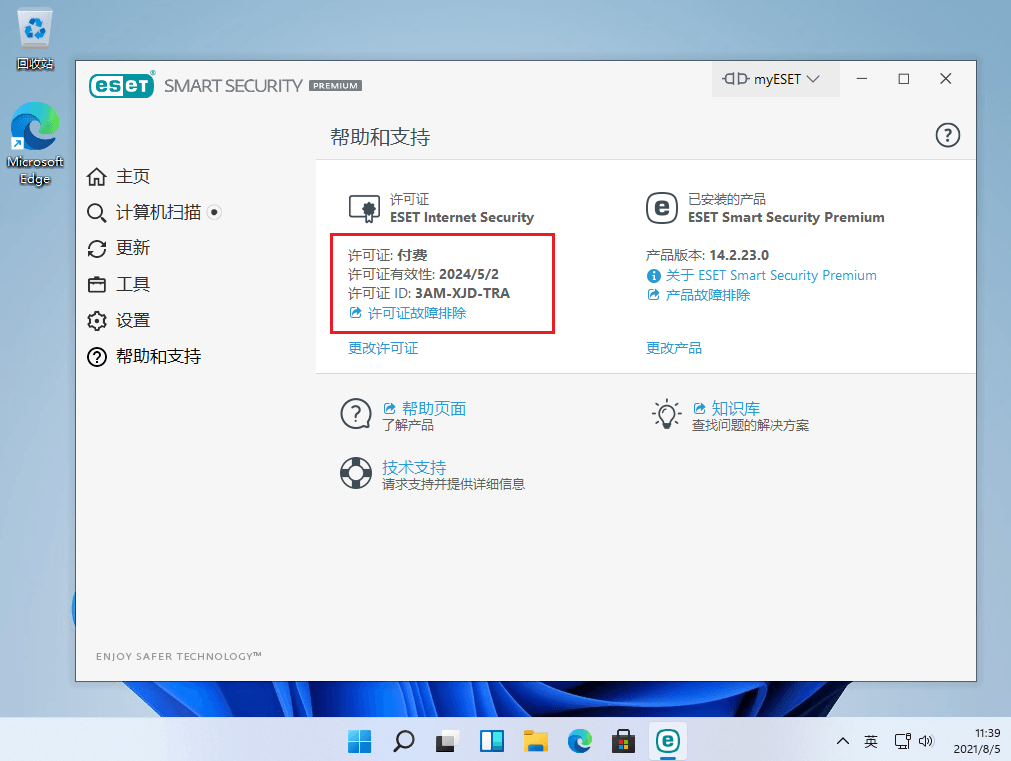Open the taskbar clock and date
Image resolution: width=1011 pixels, height=761 pixels.
[x=977, y=741]
